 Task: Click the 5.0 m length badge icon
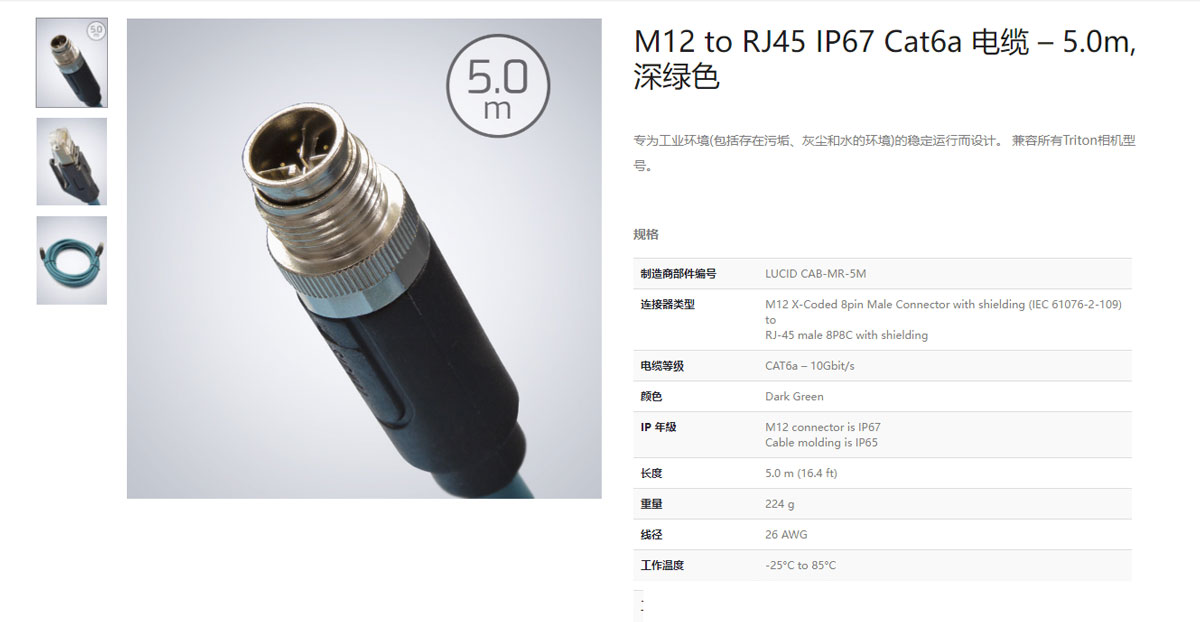pos(498,87)
